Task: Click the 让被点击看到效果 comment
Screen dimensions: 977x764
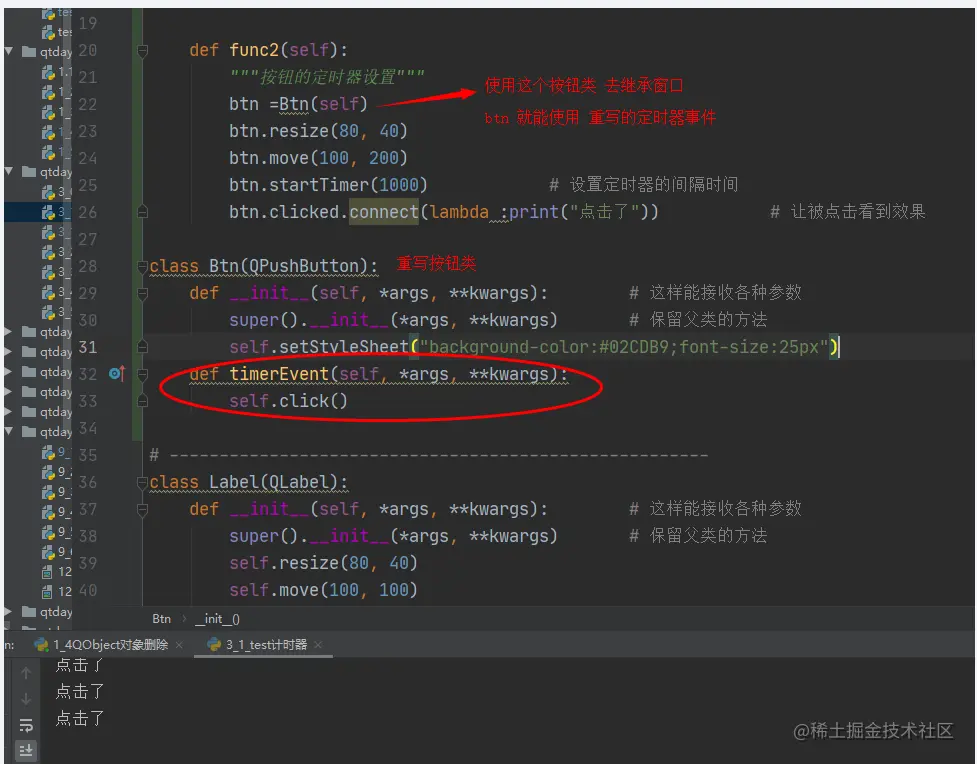Action: [x=847, y=212]
